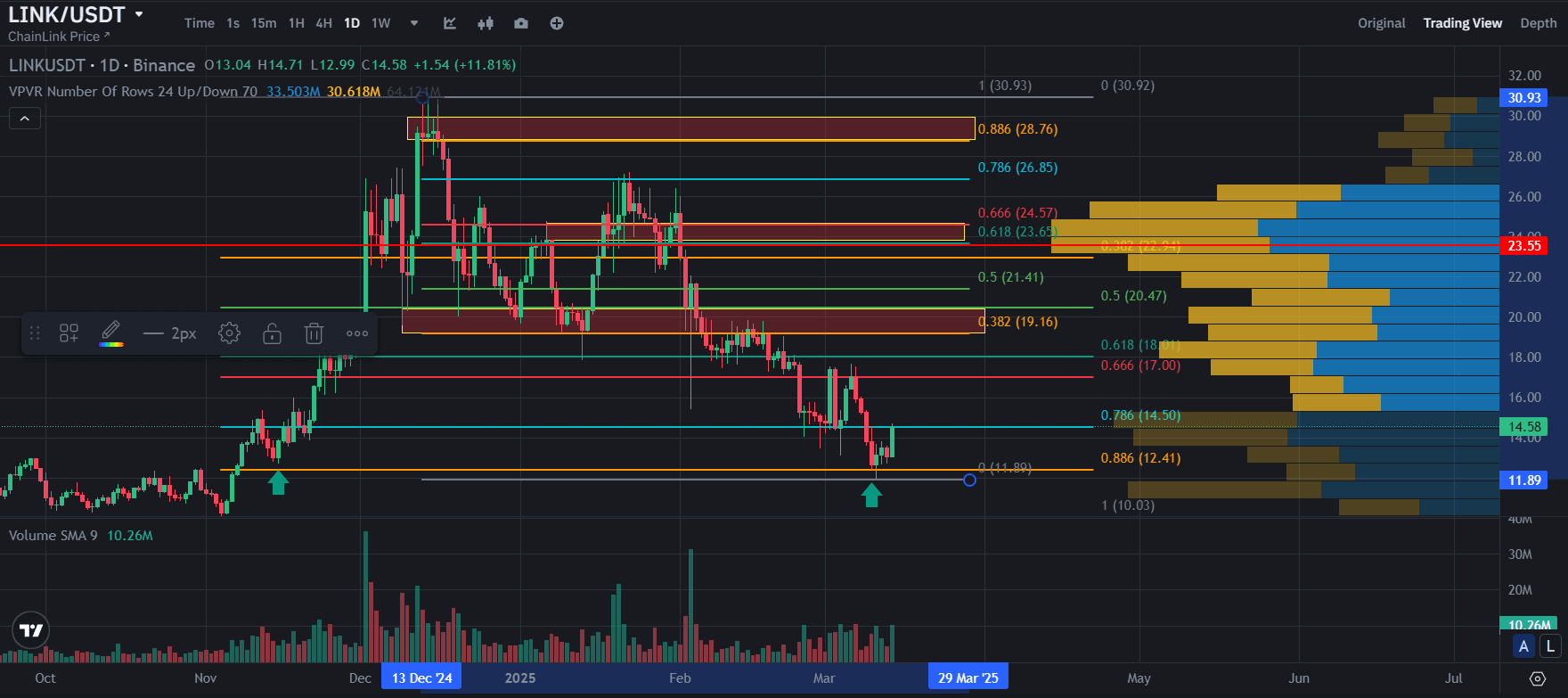Switch to the 1W timeframe

coord(381,23)
